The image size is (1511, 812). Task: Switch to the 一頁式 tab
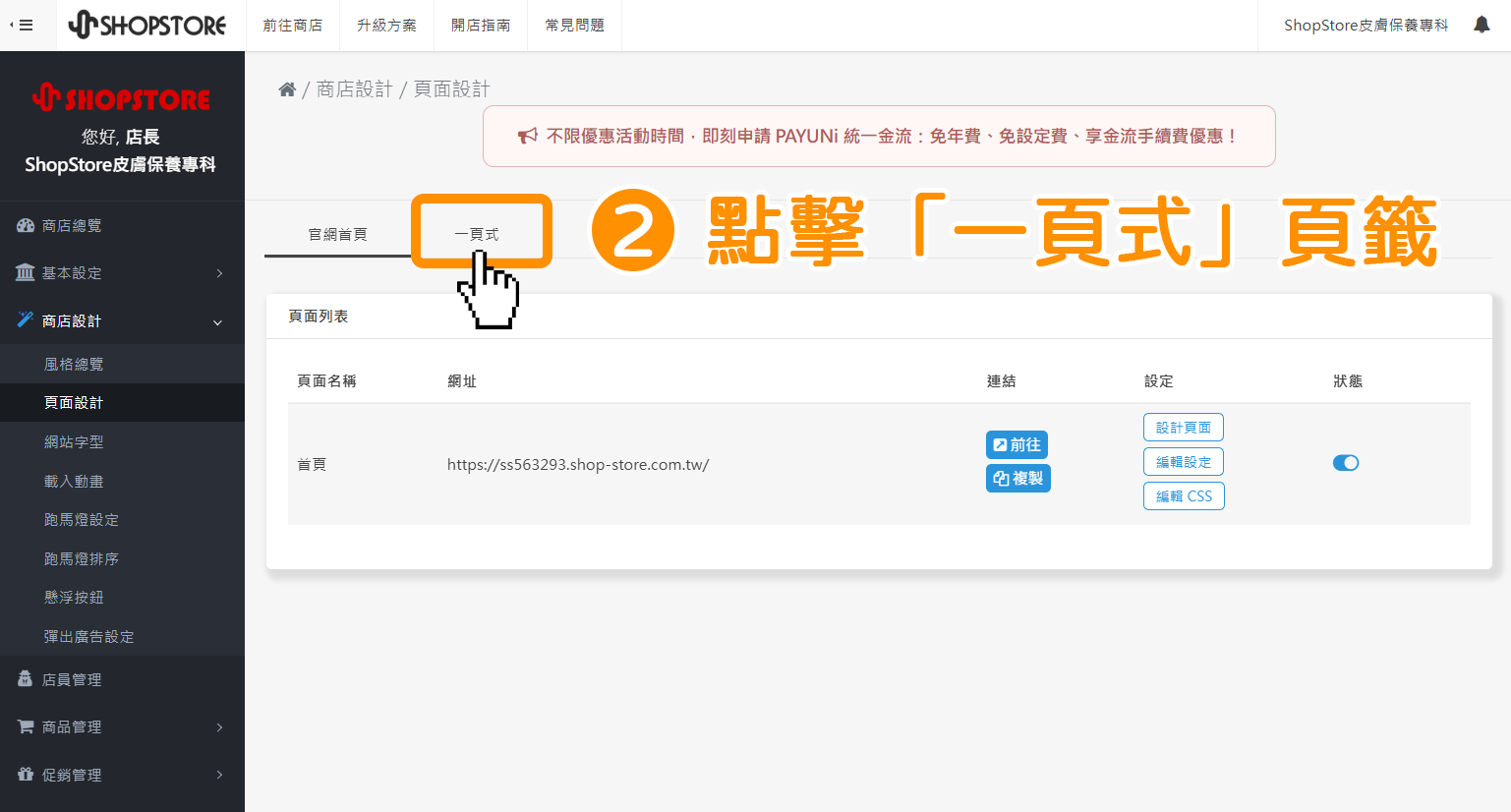(477, 234)
